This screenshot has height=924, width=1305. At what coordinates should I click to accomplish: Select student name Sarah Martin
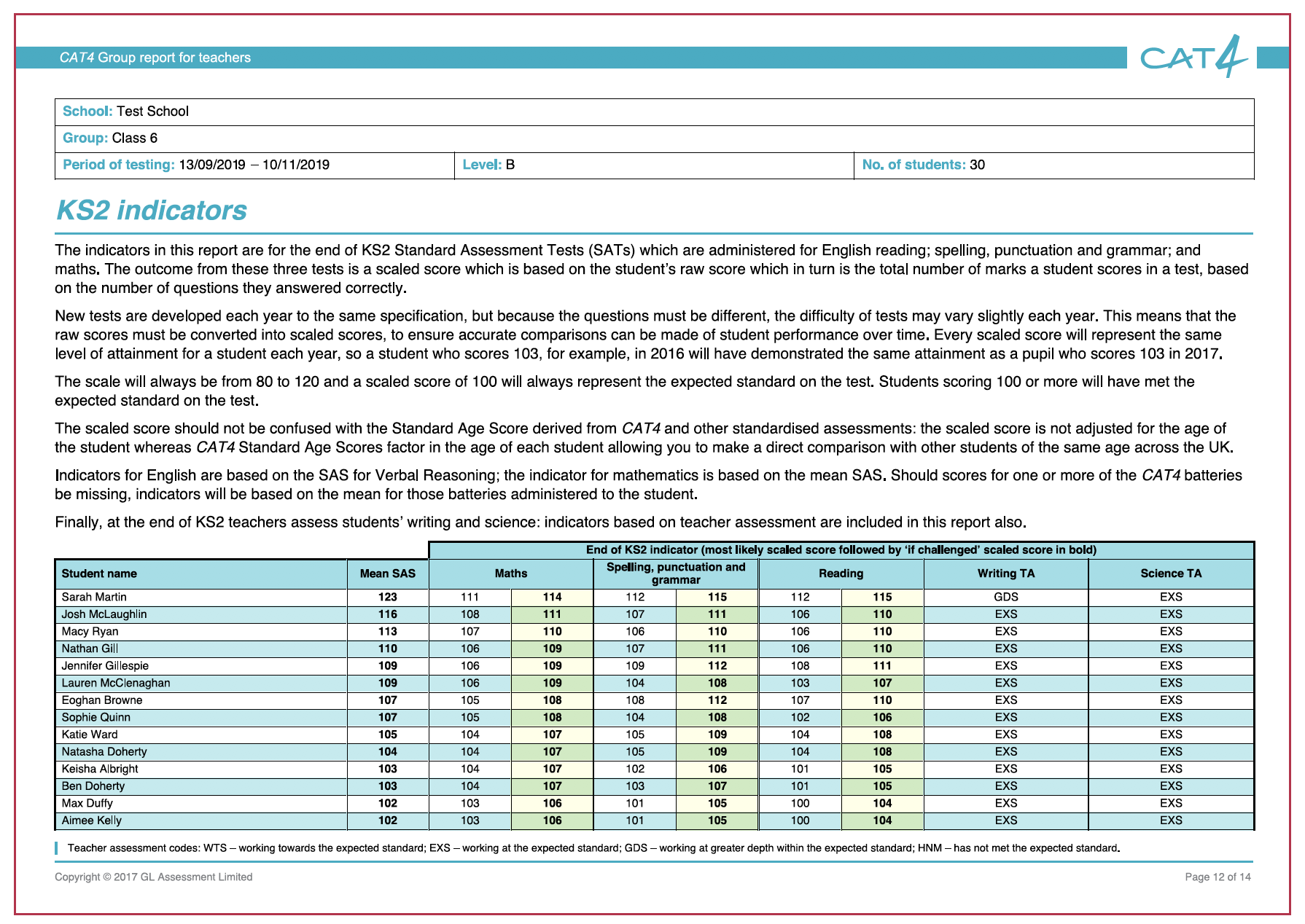(94, 597)
